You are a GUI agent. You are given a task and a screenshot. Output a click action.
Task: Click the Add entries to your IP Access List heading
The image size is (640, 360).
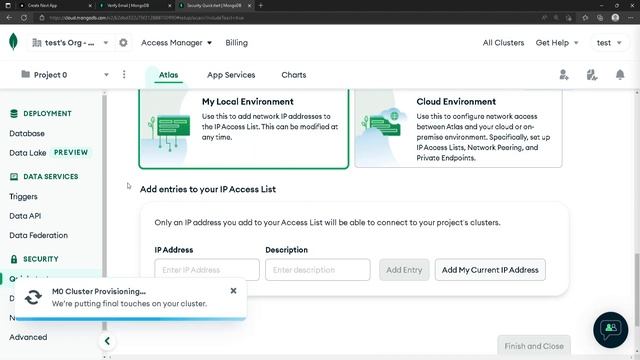click(x=208, y=189)
